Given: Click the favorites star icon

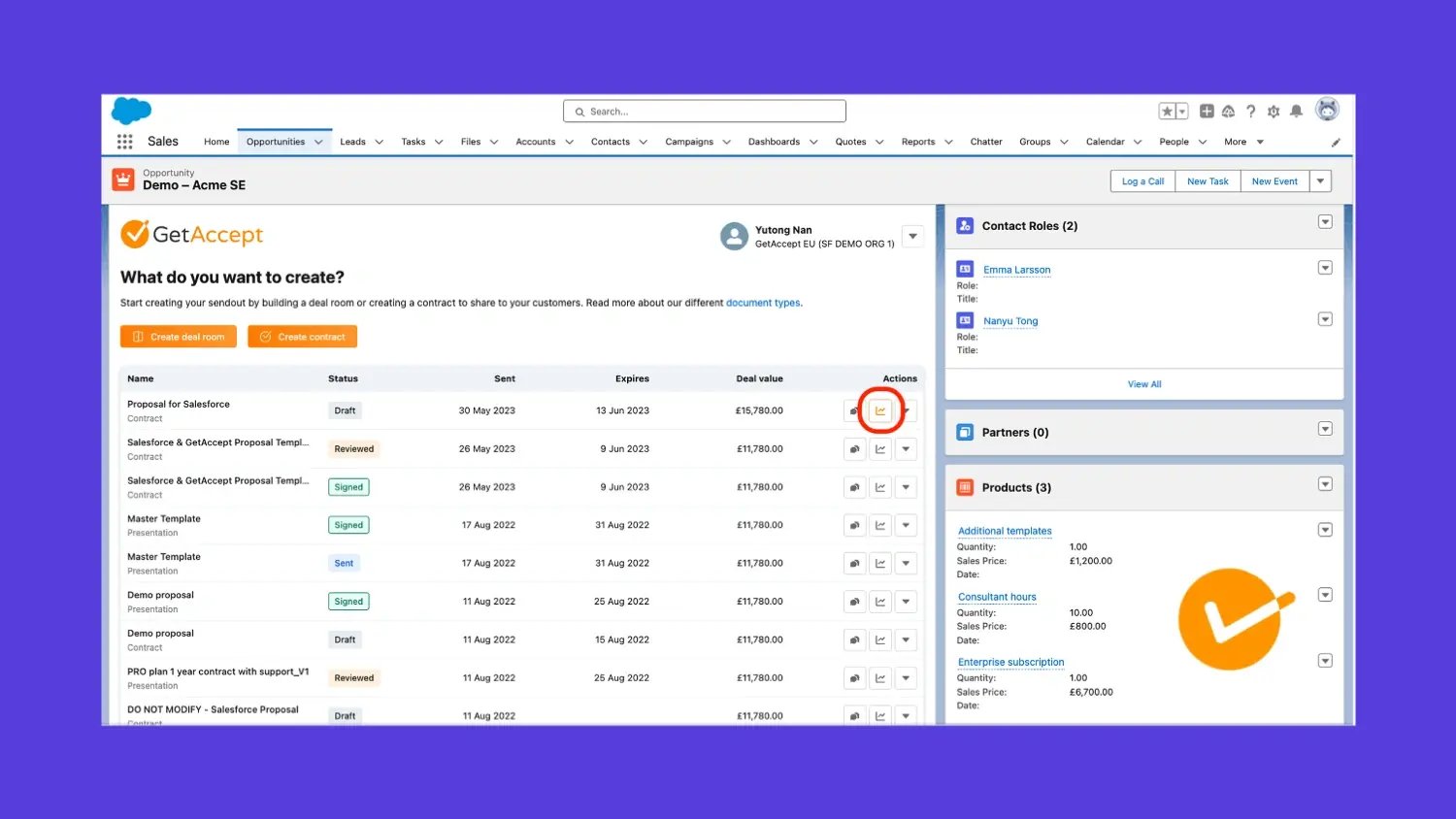Looking at the screenshot, I should (x=1168, y=112).
